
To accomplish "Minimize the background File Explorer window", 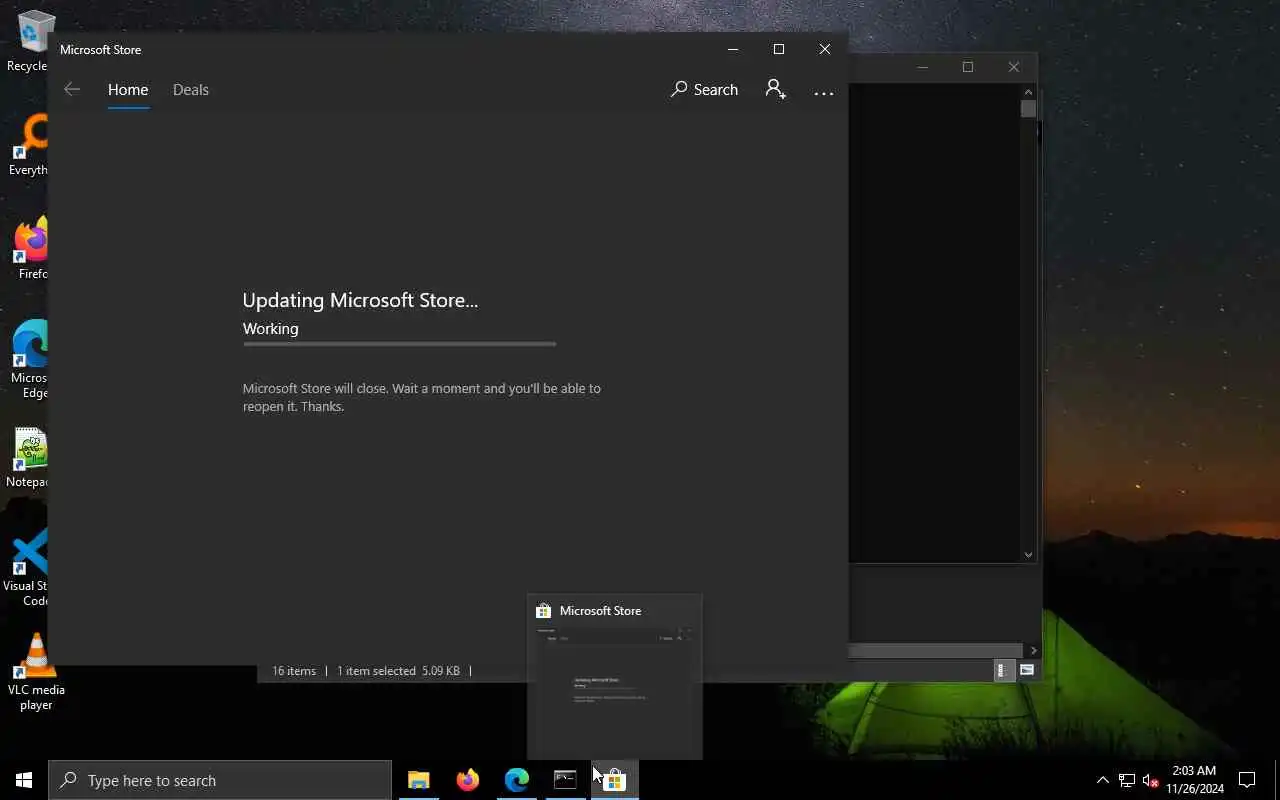I will click(x=922, y=67).
